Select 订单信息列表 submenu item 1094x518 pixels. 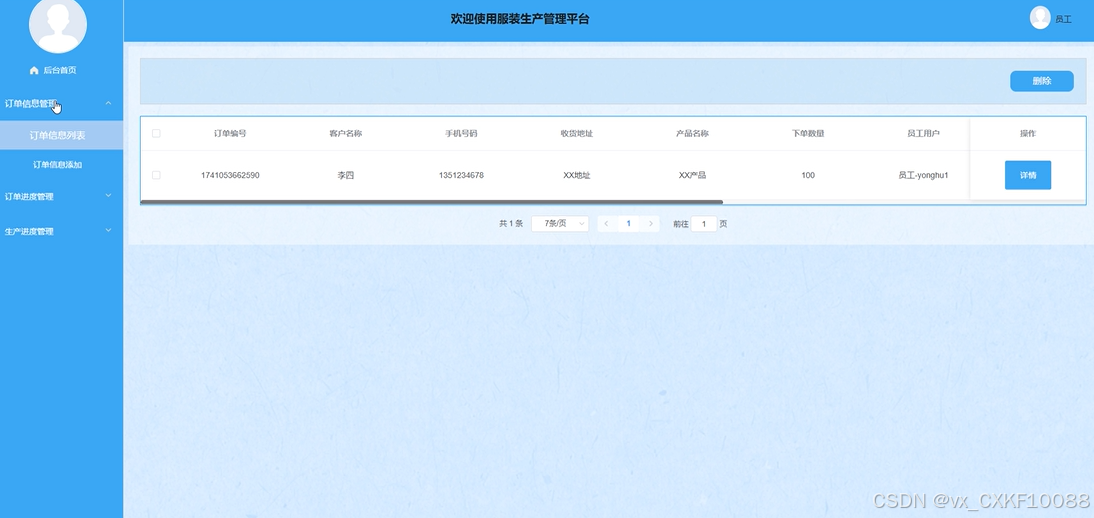pos(61,135)
